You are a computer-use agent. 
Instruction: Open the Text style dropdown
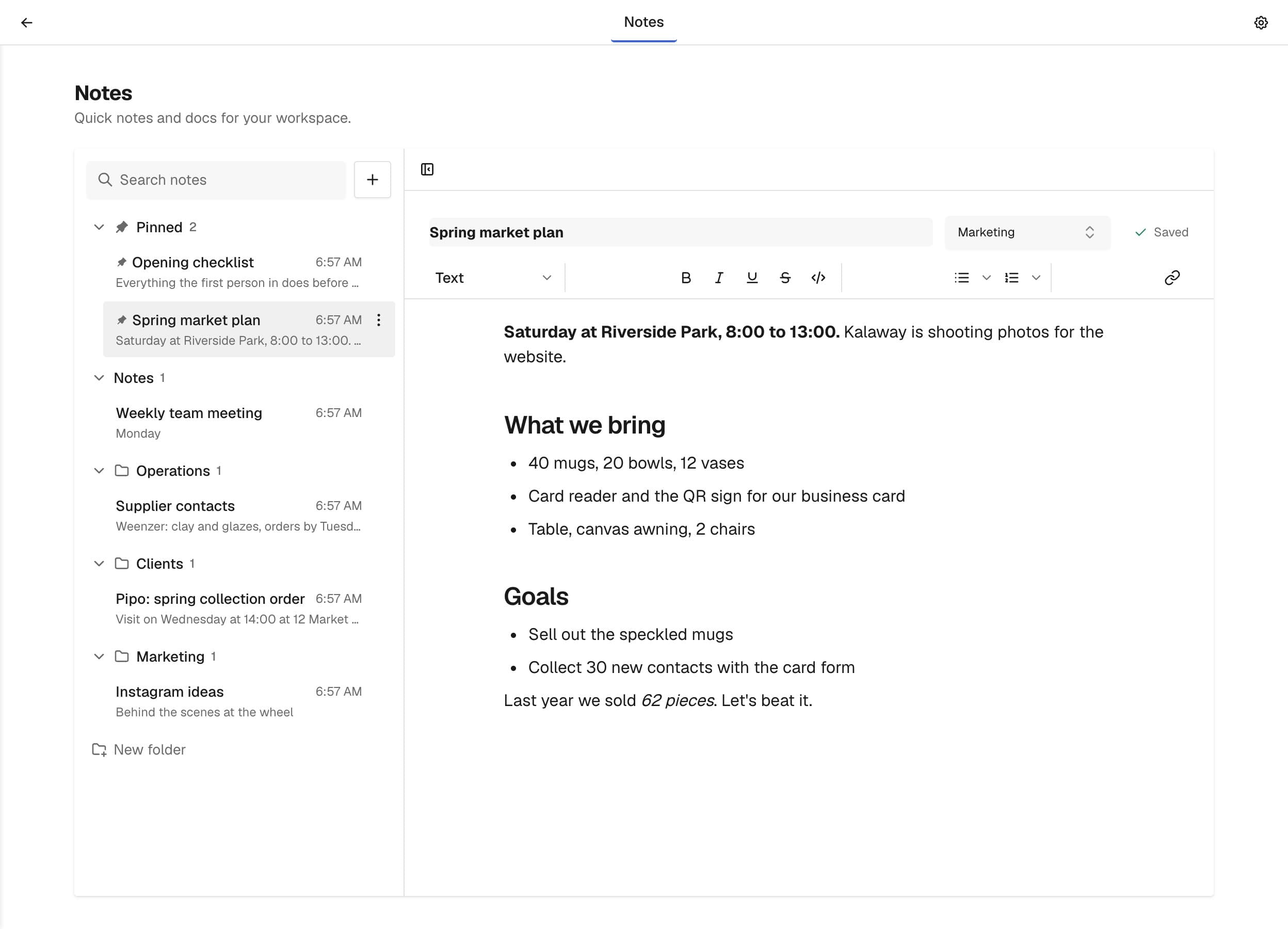(x=493, y=278)
